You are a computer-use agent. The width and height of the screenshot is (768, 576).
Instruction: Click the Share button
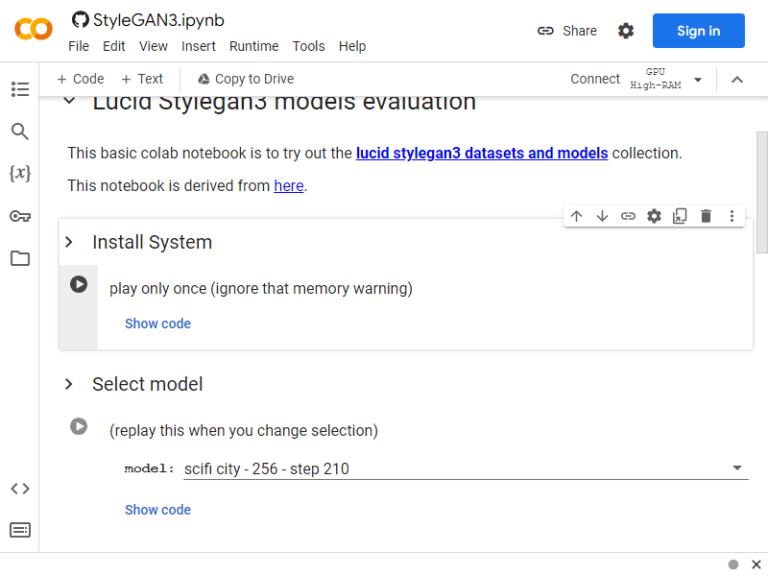[567, 31]
